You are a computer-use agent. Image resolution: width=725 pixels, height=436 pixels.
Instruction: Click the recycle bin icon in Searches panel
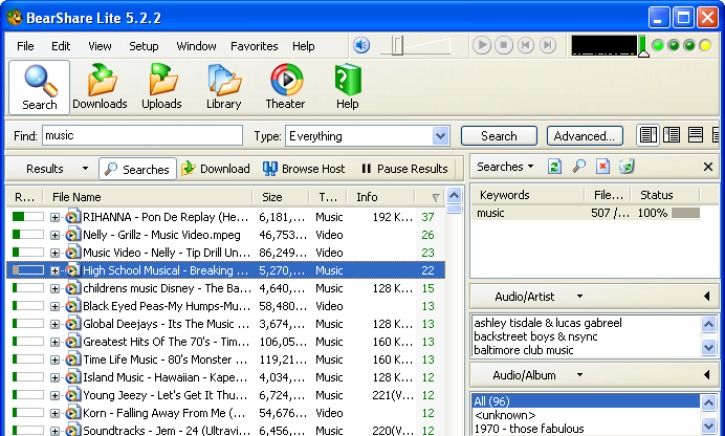click(x=627, y=166)
